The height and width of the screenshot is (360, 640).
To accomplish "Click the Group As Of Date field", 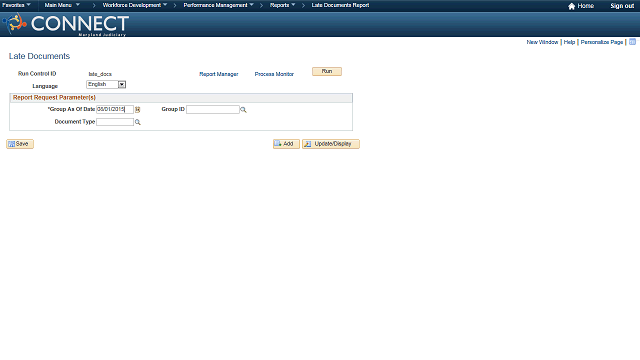I will click(x=115, y=109).
